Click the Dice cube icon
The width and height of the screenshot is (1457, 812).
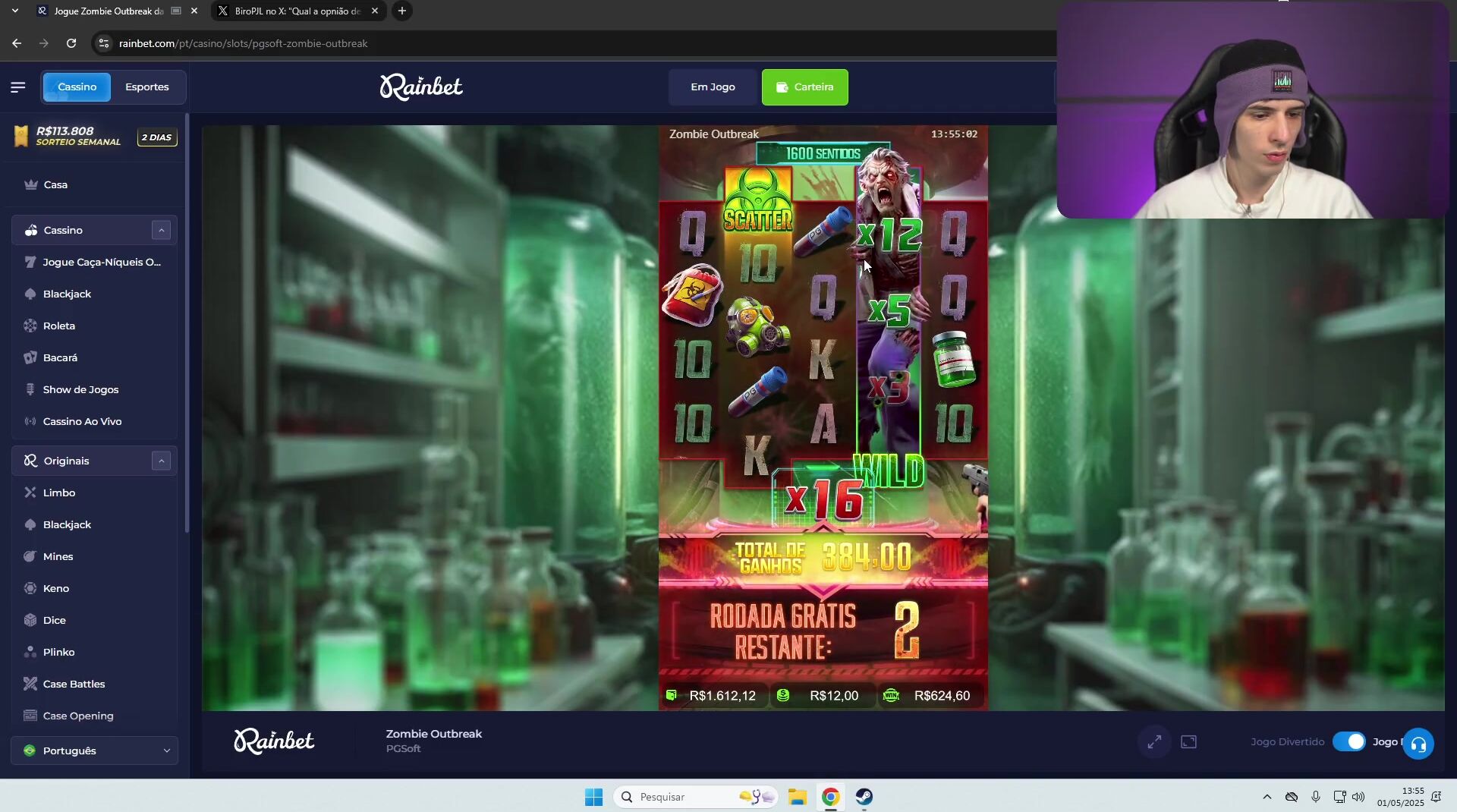click(x=30, y=620)
